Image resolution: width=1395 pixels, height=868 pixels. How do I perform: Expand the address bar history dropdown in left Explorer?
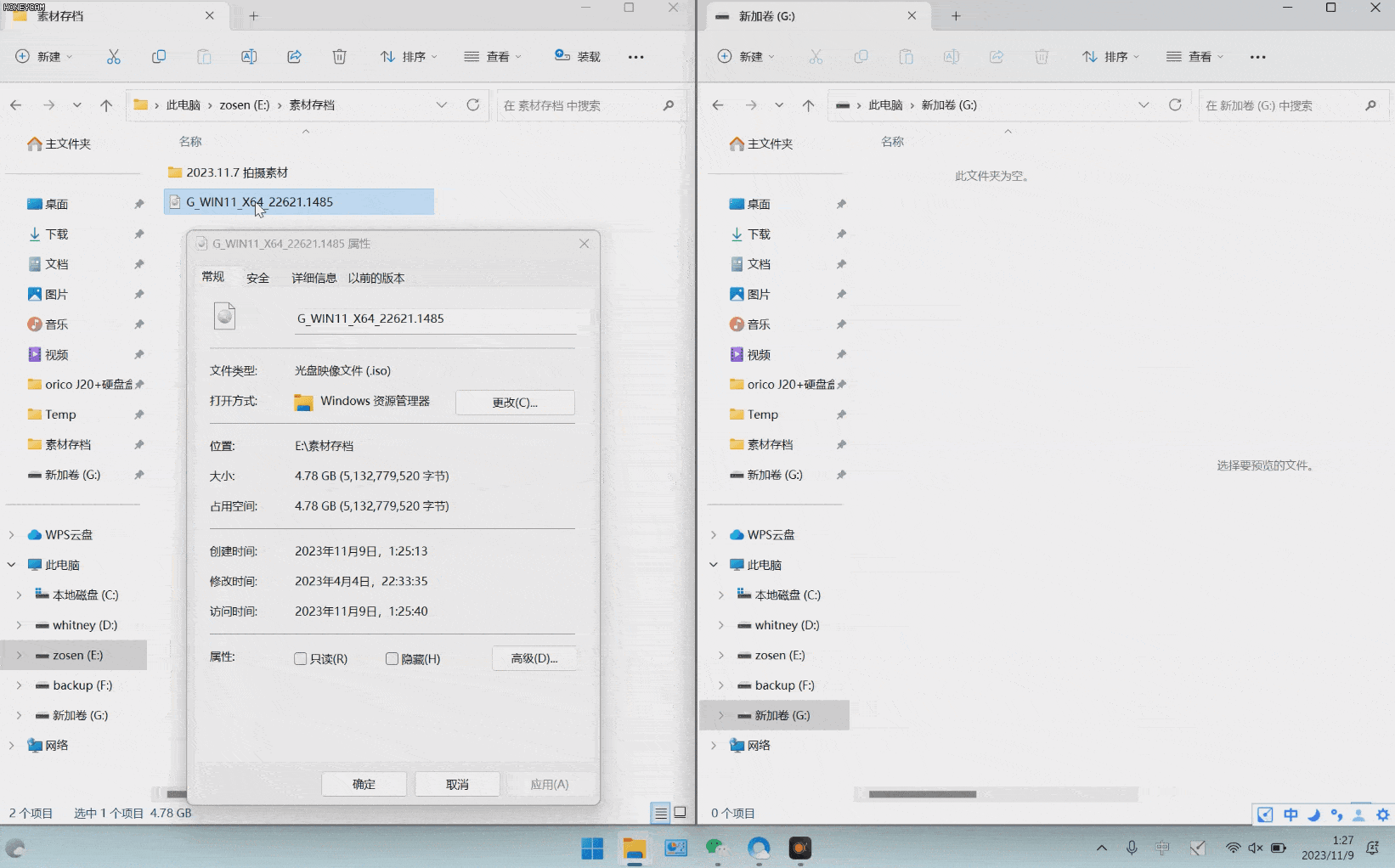click(442, 105)
